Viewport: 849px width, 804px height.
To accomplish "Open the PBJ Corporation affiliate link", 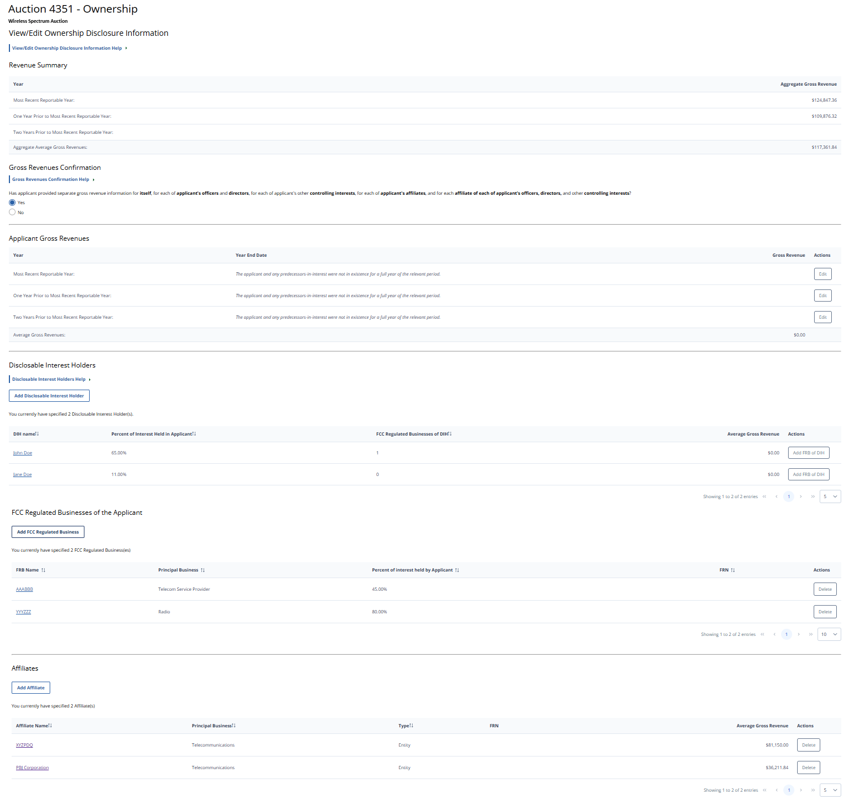I will [x=32, y=768].
